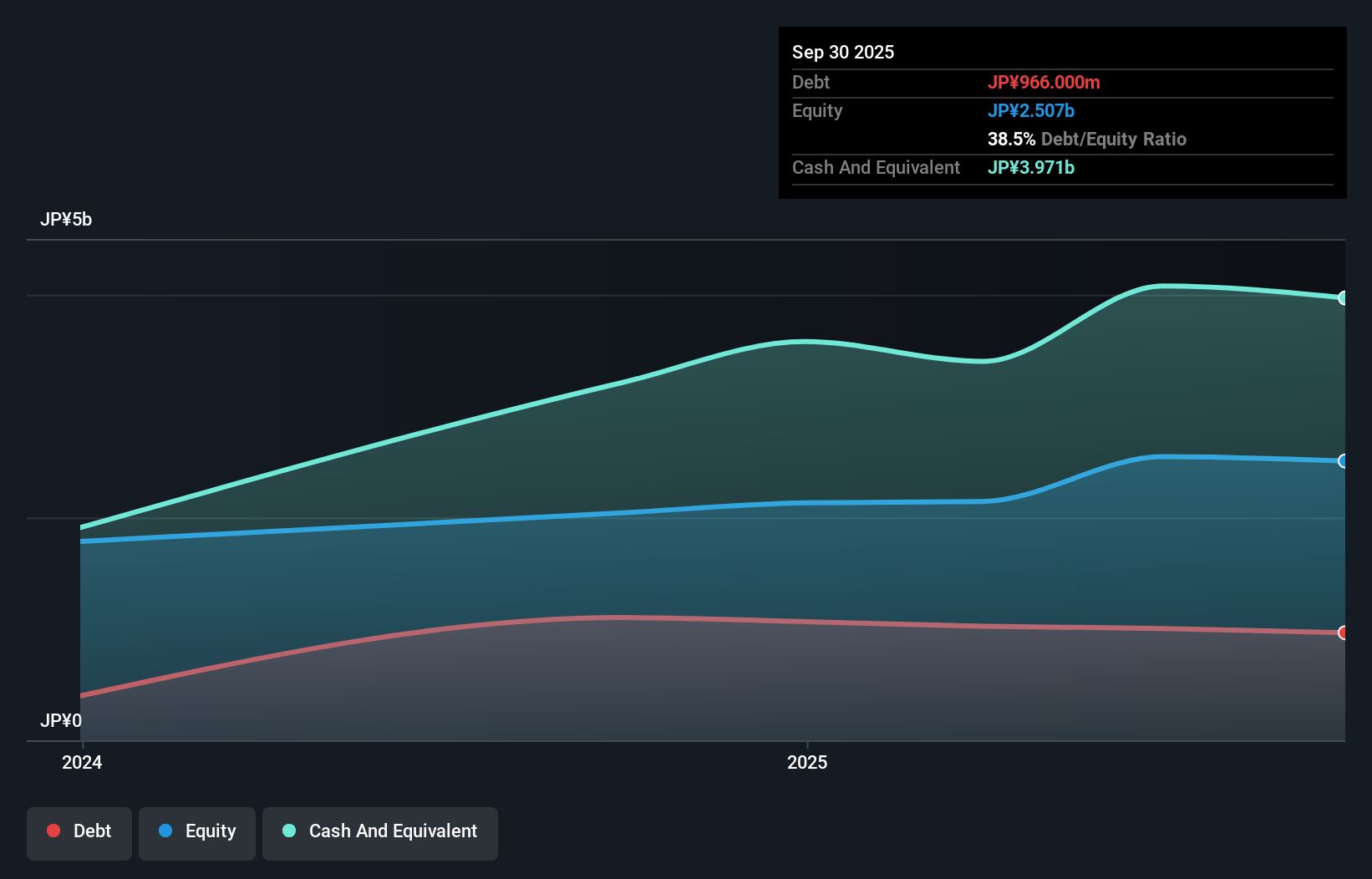Click the red Debt legend dot
Viewport: 1372px width, 879px height.
[x=53, y=831]
